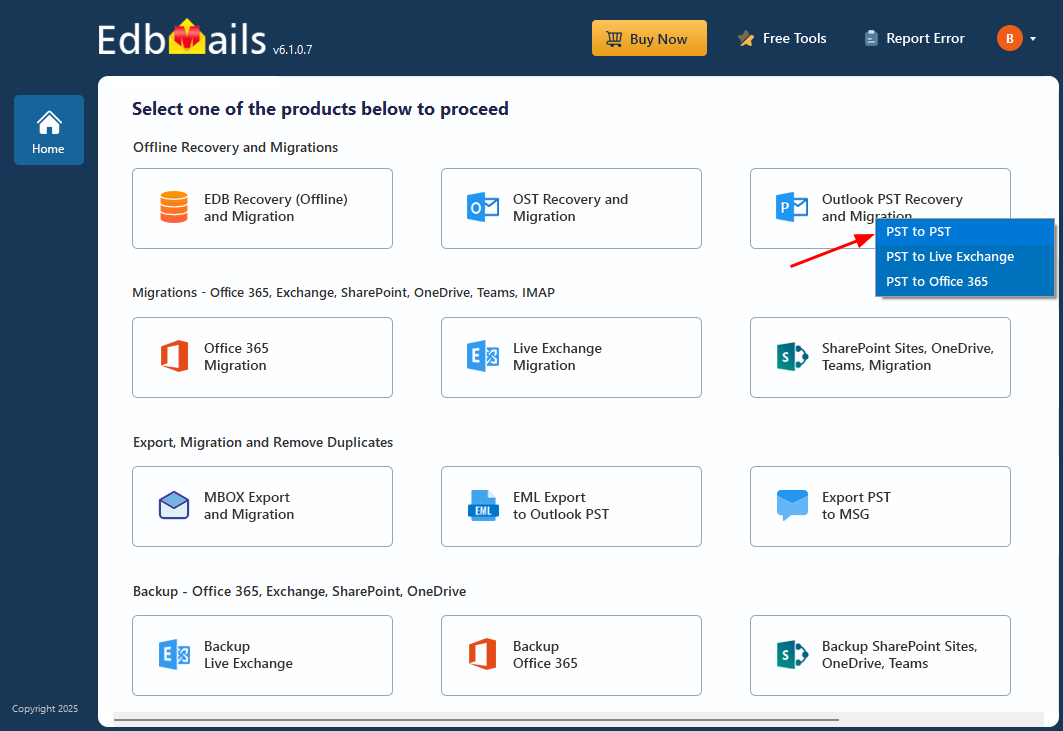This screenshot has width=1063, height=731.
Task: Select PST to Live Exchange option
Action: tap(965, 257)
